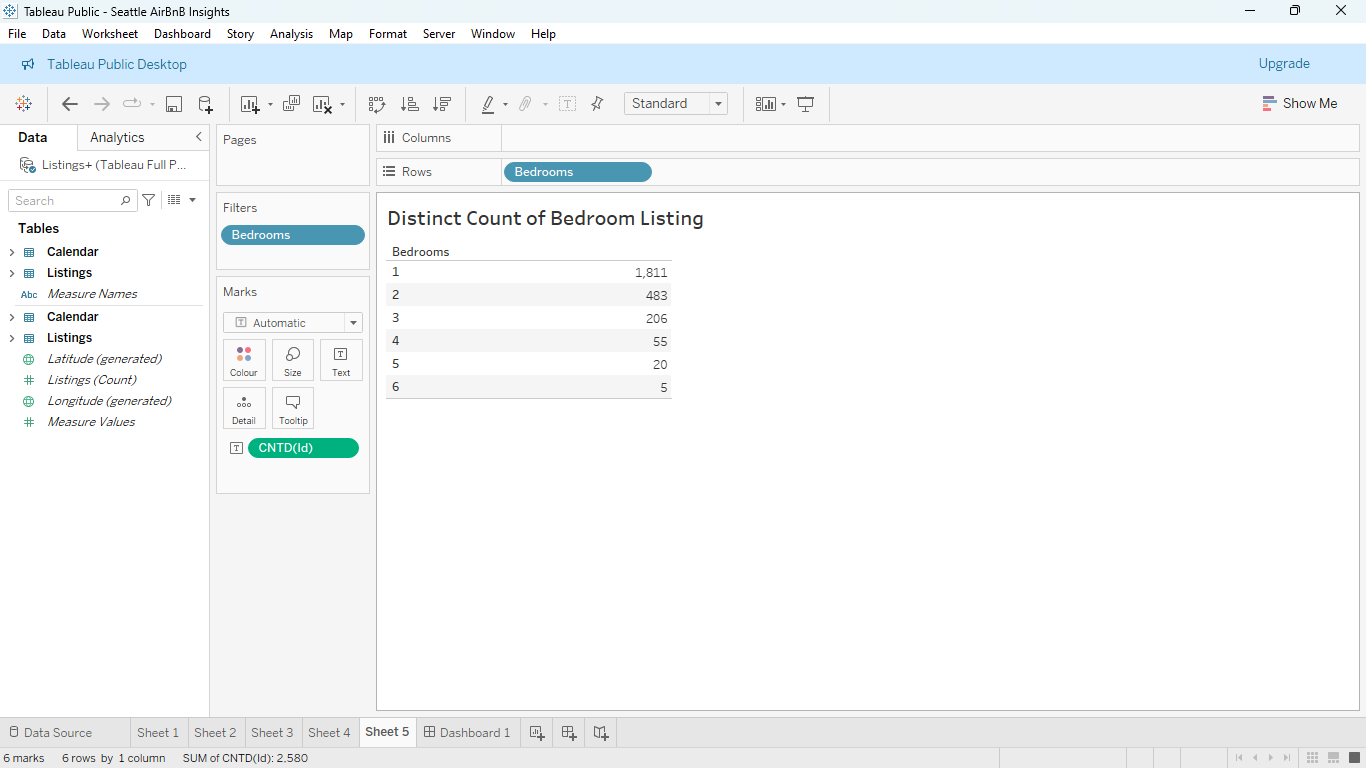Screen dimensions: 1366x768
Task: Sort descending using toolbar icon
Action: coord(441,104)
